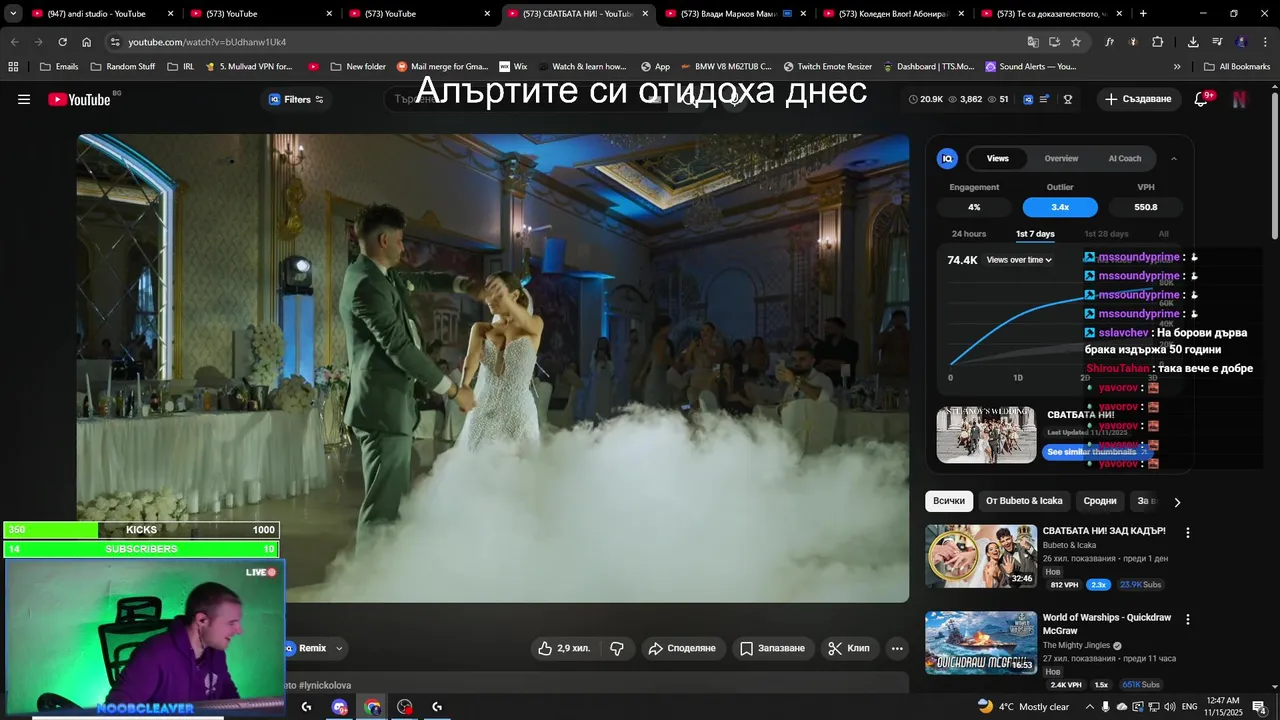This screenshot has width=1280, height=720.
Task: Click the Клип clip button
Action: point(849,648)
